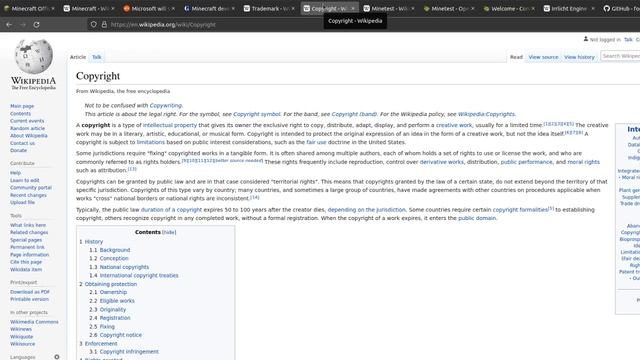Reload the page with the refresh icon
Screen dimensions: 640x360
click(x=36, y=24)
